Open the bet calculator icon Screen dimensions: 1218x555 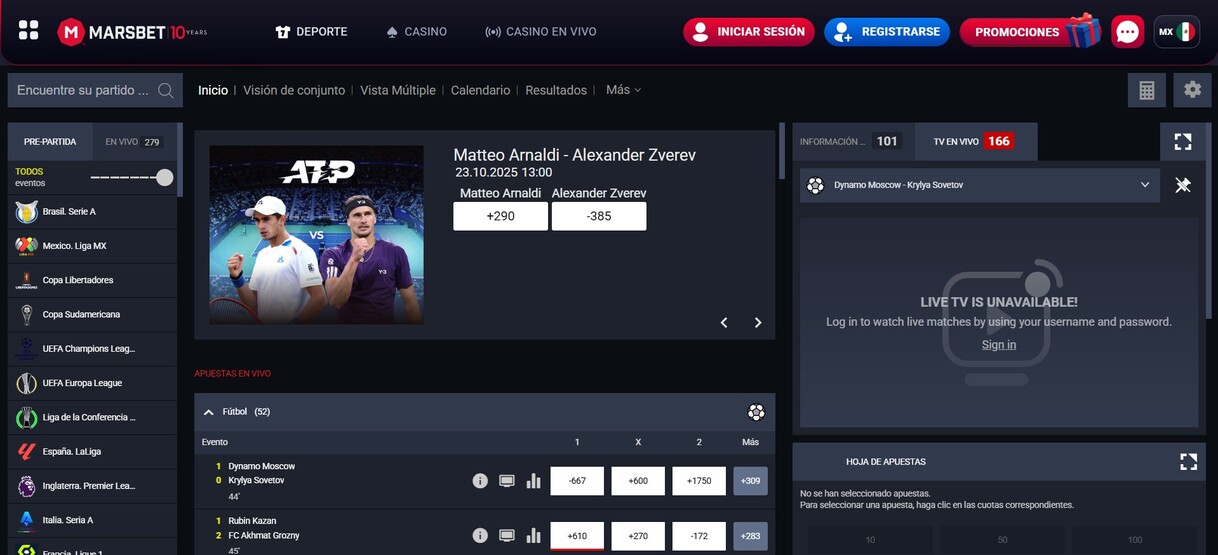pyautogui.click(x=1146, y=90)
